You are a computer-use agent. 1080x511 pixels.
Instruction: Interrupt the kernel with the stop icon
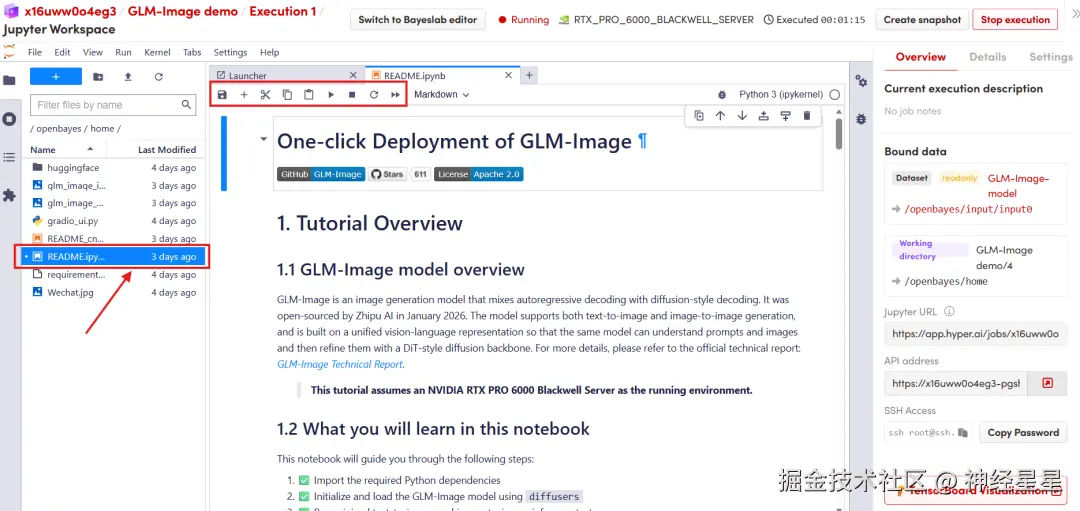point(352,94)
